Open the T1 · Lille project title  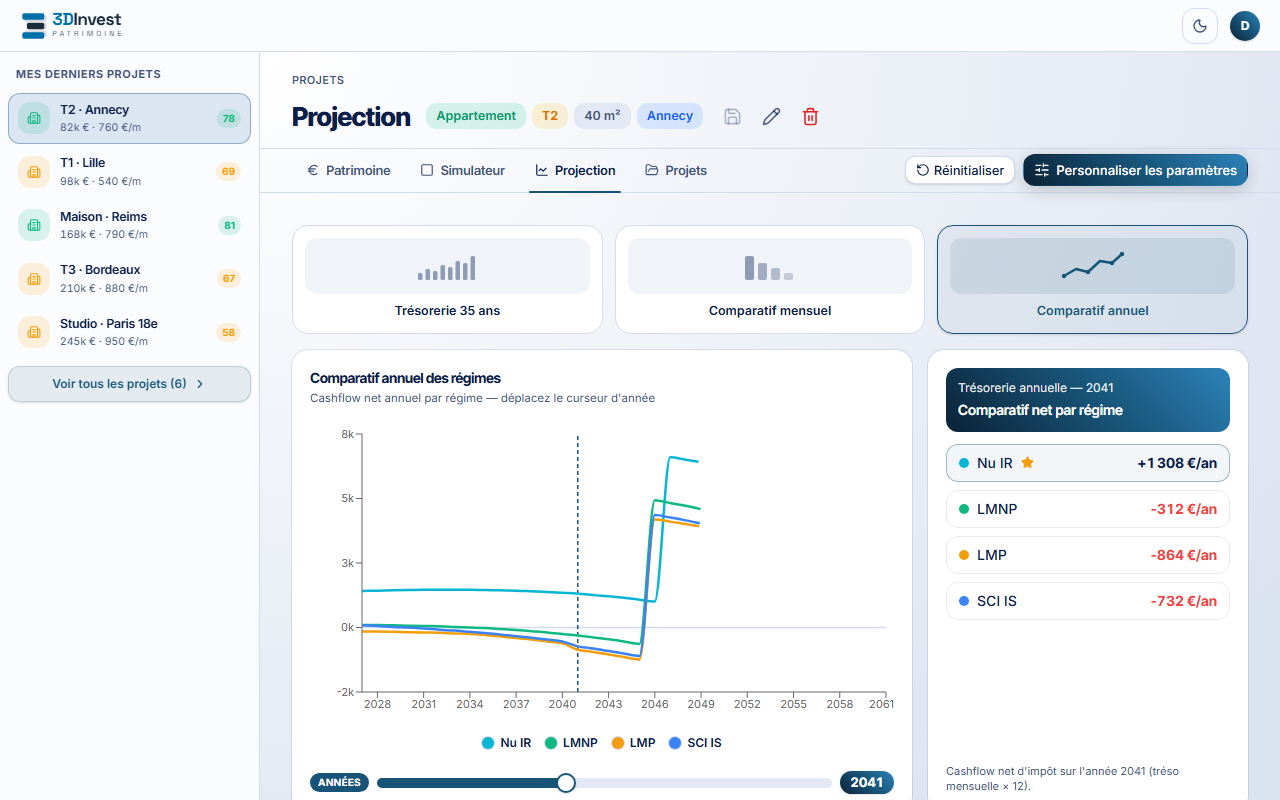tap(82, 163)
